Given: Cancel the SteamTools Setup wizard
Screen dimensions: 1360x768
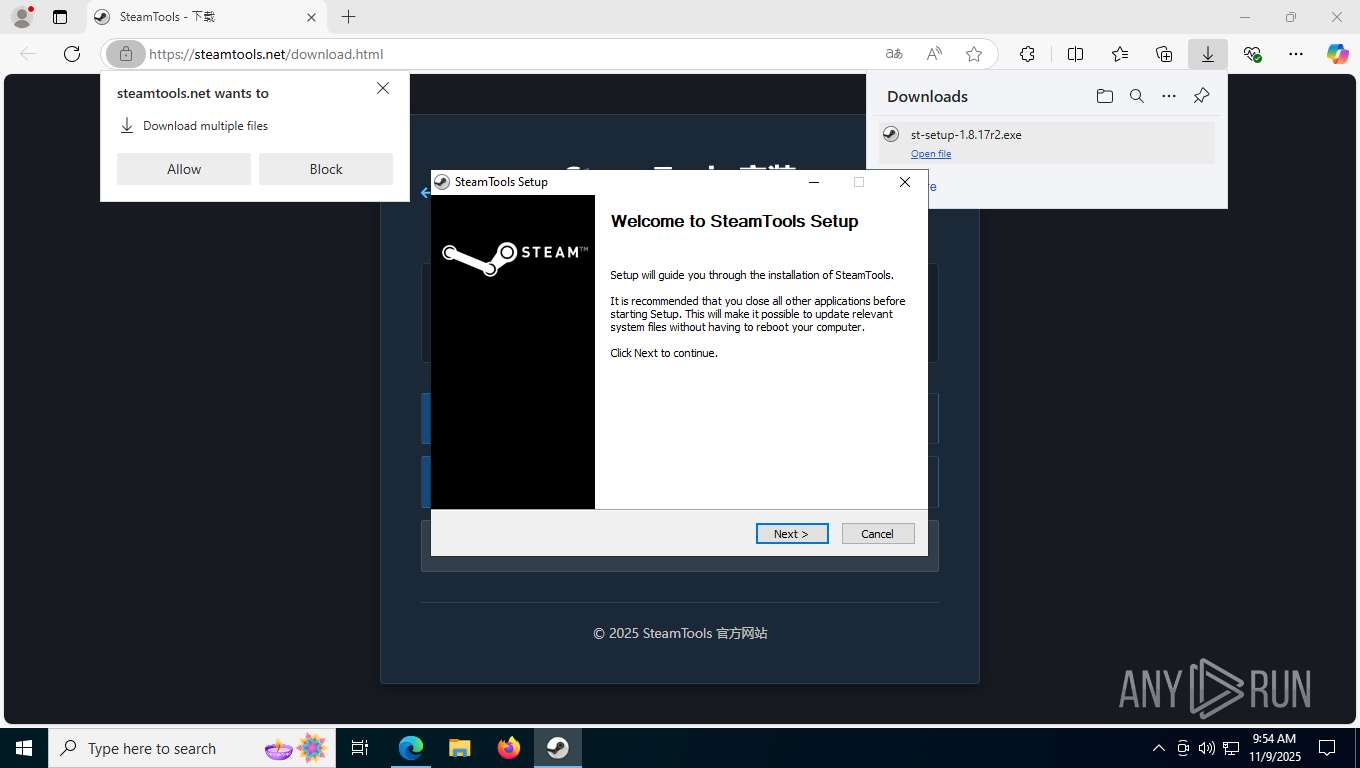Looking at the screenshot, I should (878, 534).
